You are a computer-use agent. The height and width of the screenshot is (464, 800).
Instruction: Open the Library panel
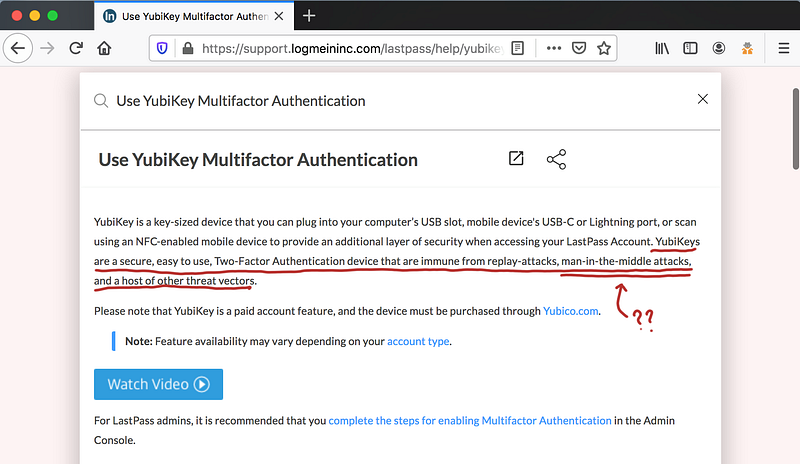pyautogui.click(x=662, y=48)
